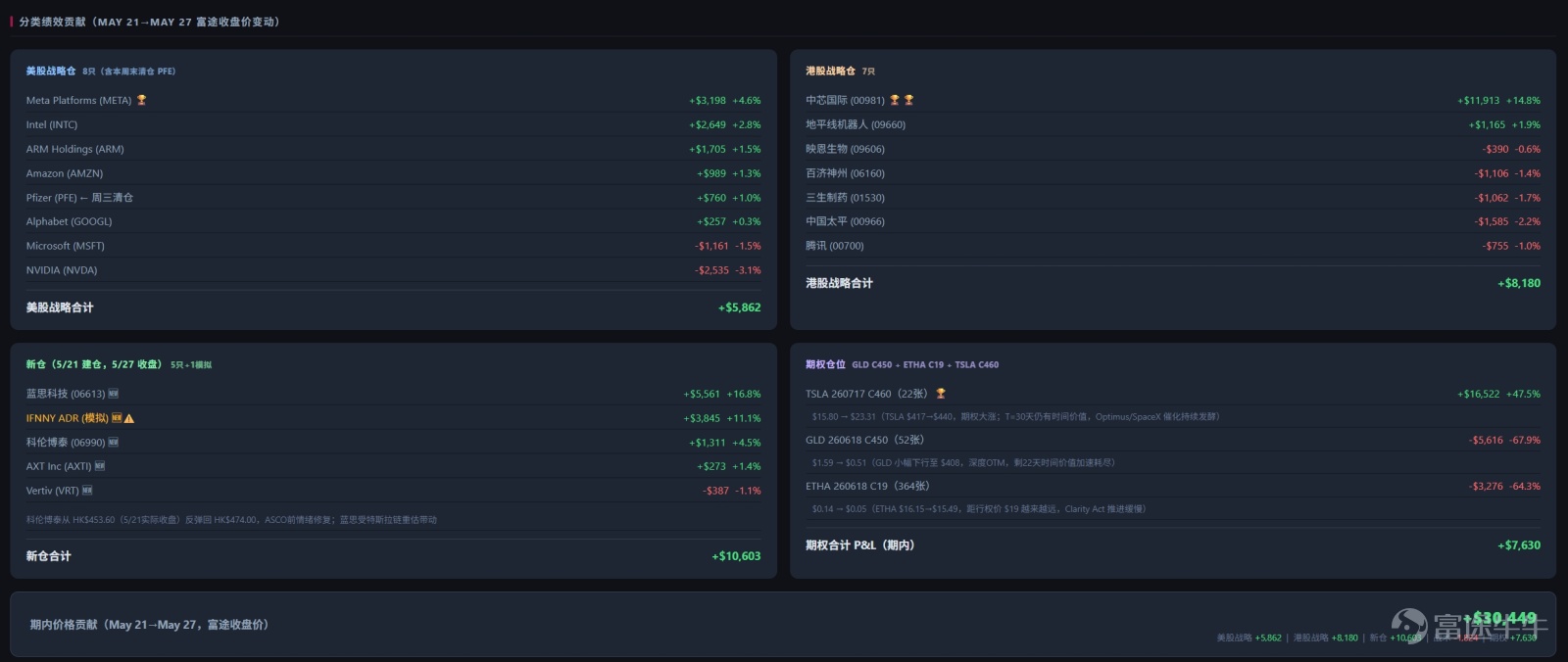Viewport: 1568px width, 662px height.
Task: Click the 期权仓位 section heading
Action: (x=825, y=364)
